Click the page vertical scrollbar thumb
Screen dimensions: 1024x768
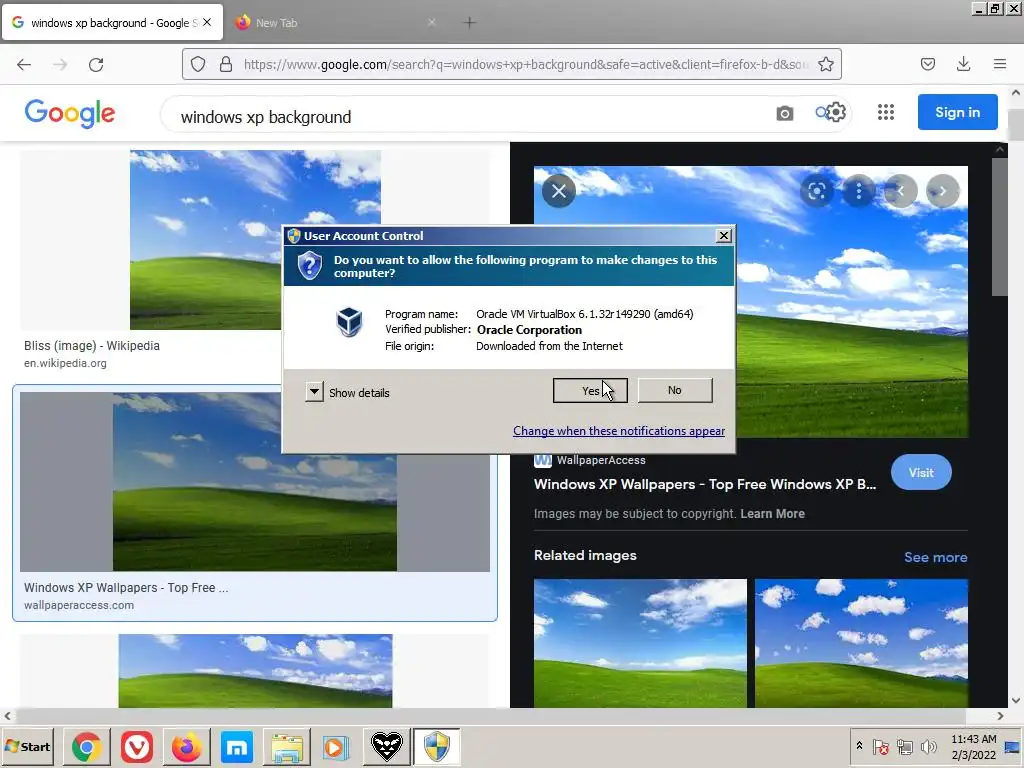tap(1016, 124)
